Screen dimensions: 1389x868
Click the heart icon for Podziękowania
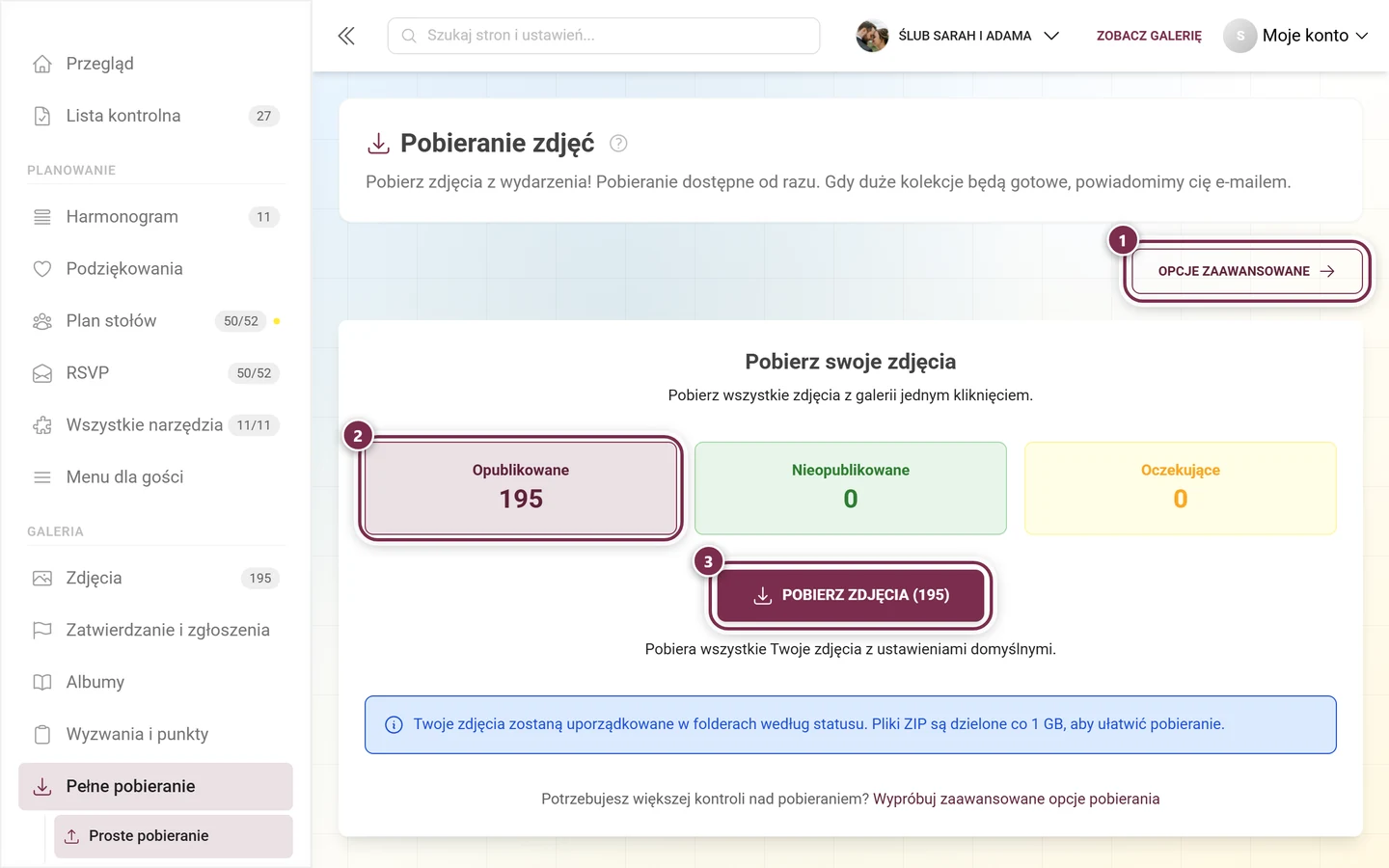[x=42, y=269]
